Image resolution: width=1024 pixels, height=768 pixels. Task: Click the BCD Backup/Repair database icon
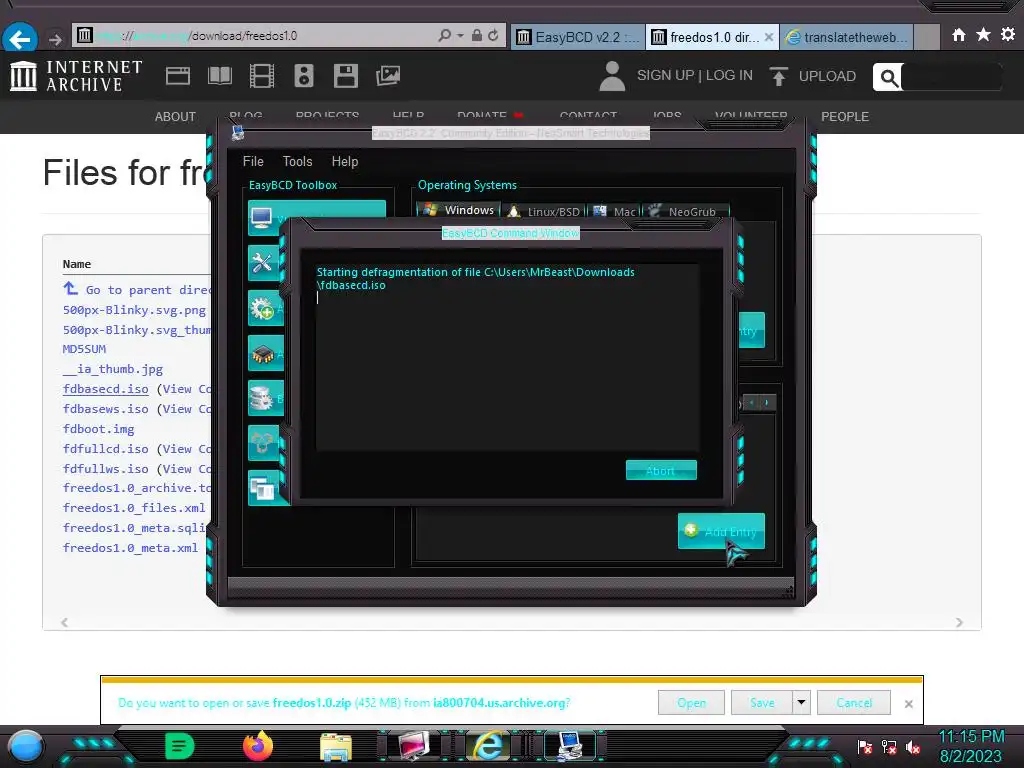pyautogui.click(x=263, y=398)
